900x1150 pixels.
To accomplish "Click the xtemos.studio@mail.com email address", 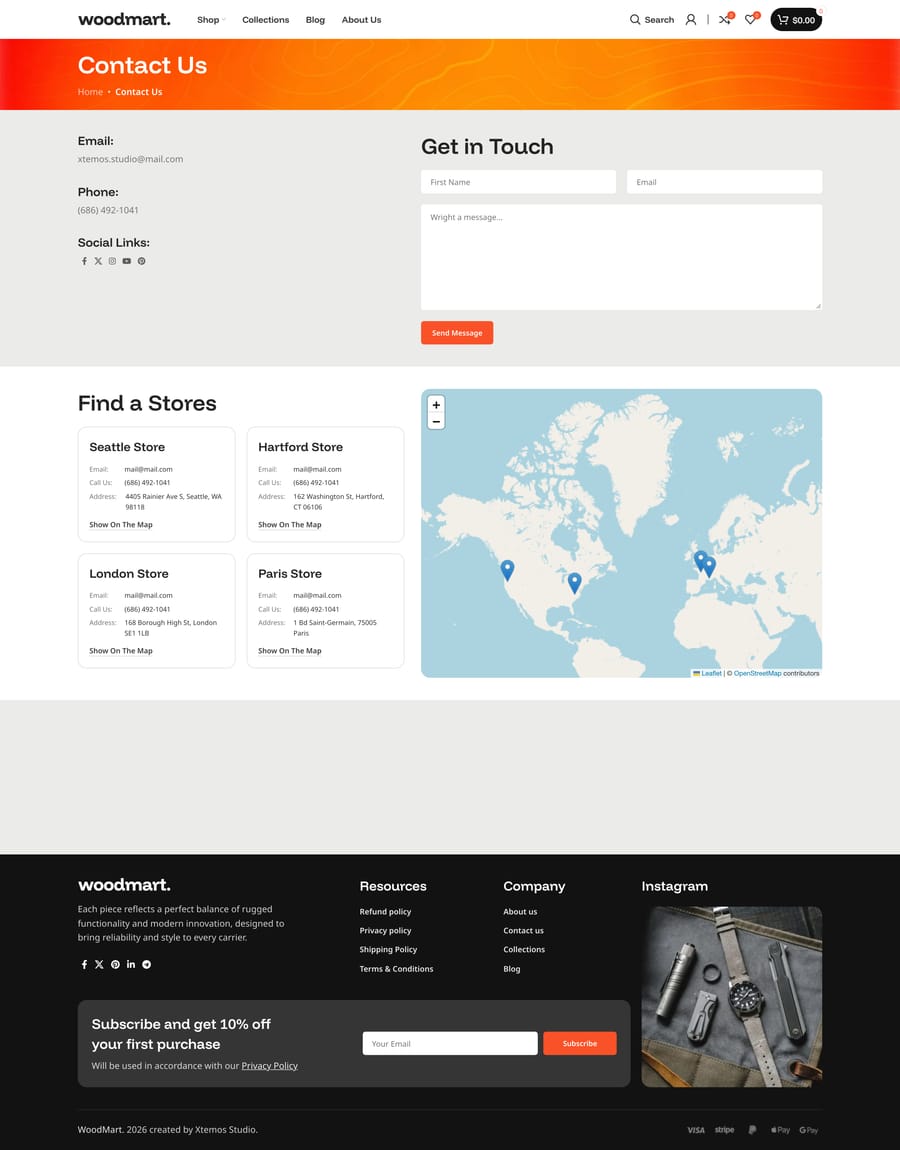I will pos(131,159).
